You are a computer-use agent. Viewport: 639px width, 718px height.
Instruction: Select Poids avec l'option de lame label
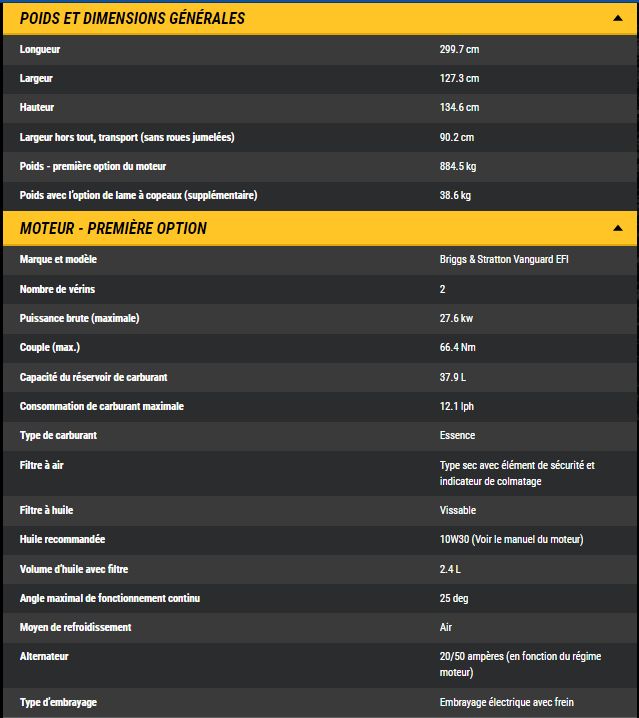(138, 195)
